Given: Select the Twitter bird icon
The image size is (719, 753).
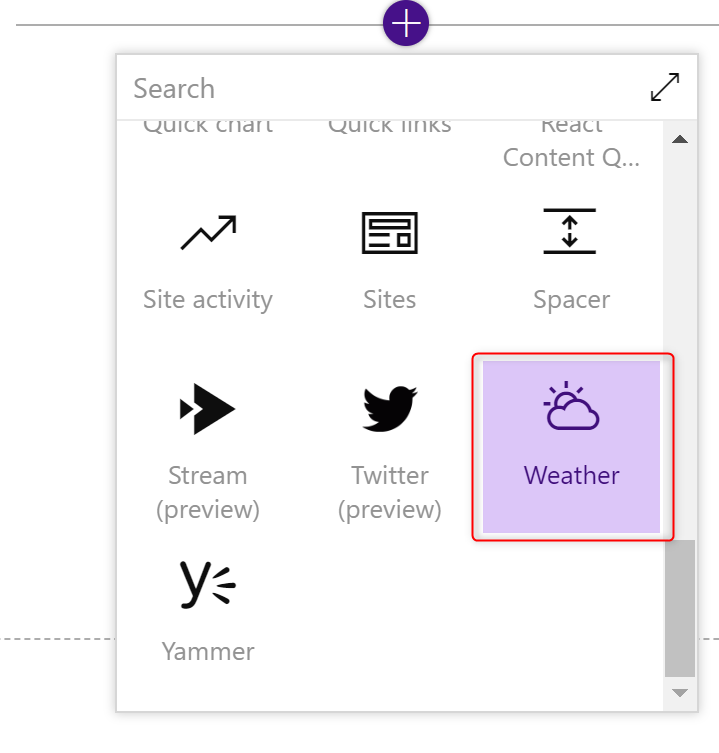Looking at the screenshot, I should [390, 409].
